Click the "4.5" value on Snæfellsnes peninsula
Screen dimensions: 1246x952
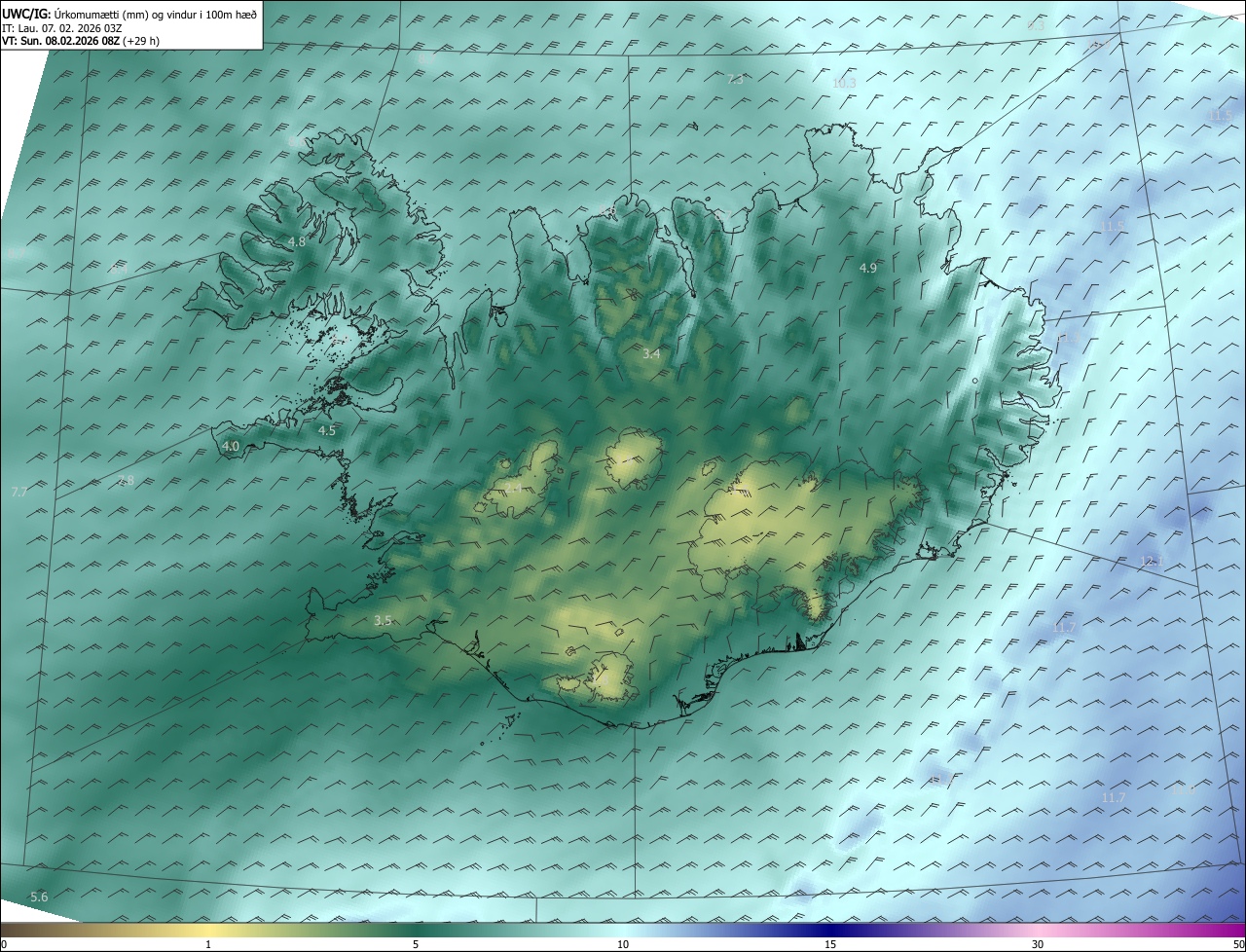(x=327, y=430)
